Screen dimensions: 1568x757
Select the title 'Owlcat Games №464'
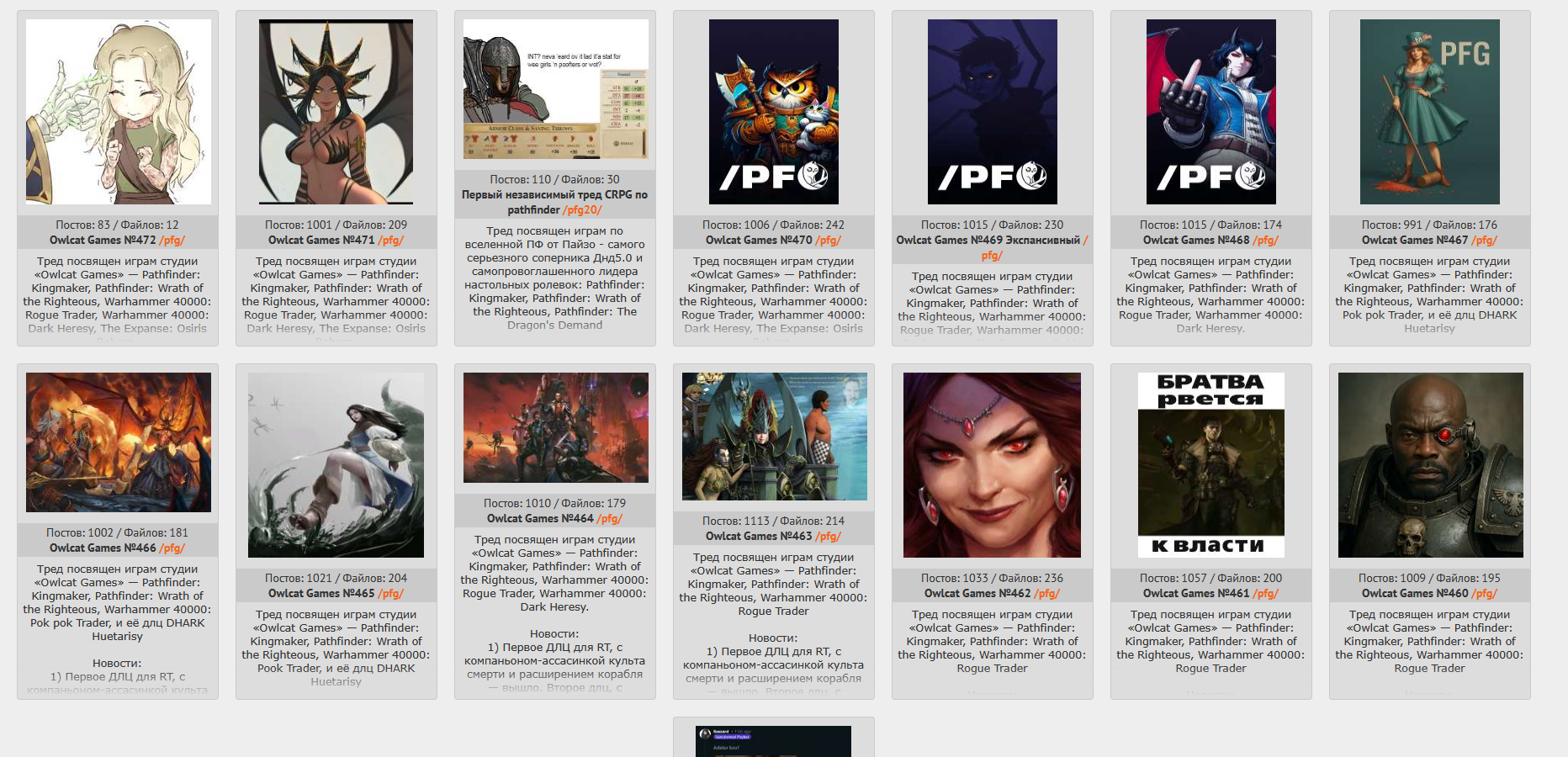pos(540,518)
